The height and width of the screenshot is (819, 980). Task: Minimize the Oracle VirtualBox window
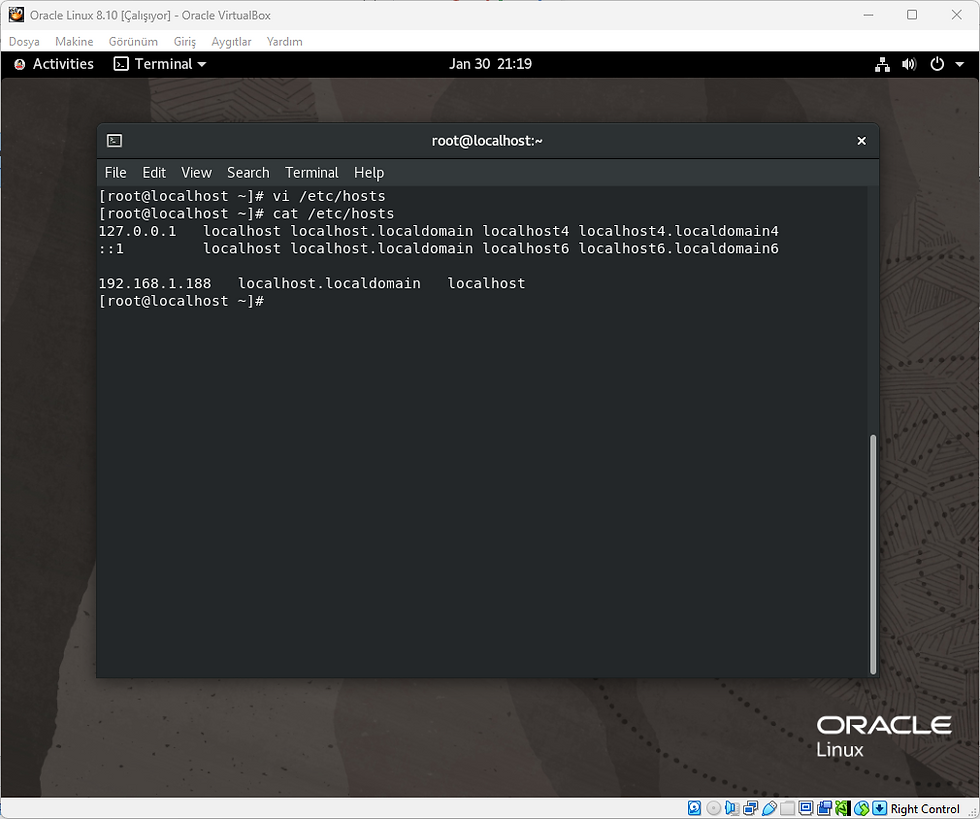868,14
